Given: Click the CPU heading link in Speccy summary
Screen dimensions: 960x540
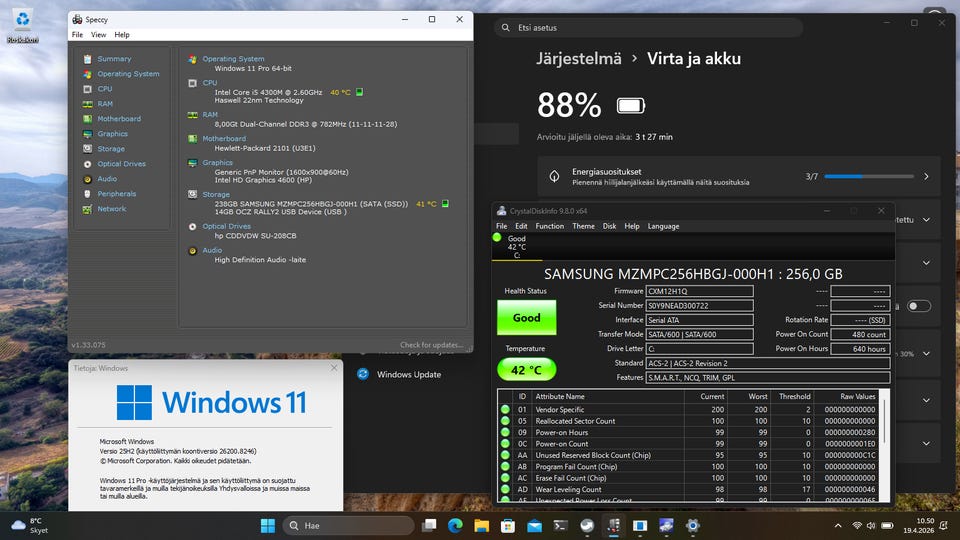Looking at the screenshot, I should [x=209, y=83].
